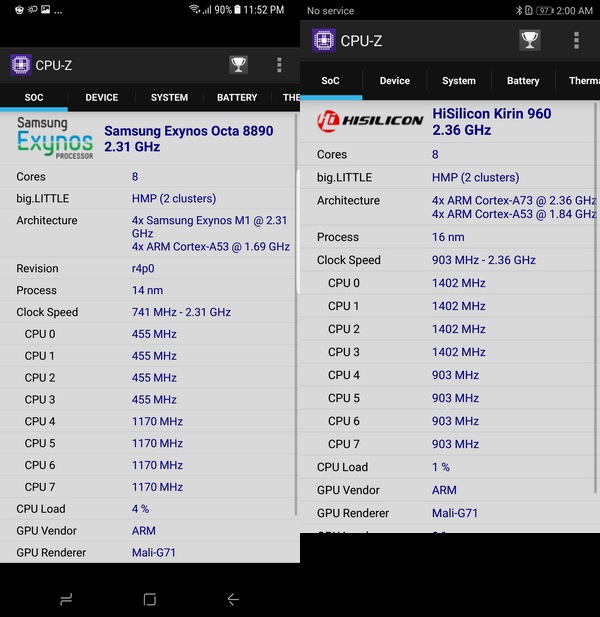Select the SoC tab on right screen
600x617 pixels.
tap(330, 81)
